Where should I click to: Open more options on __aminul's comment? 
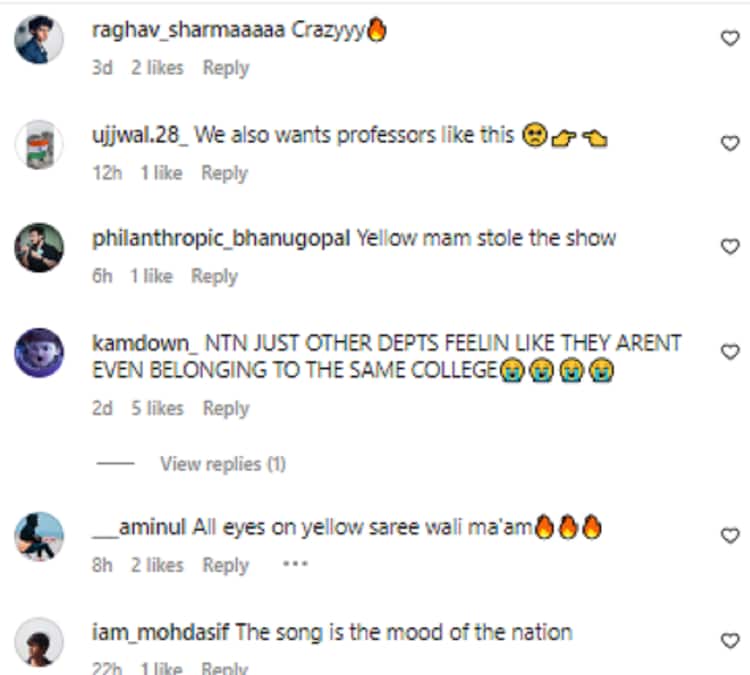coord(295,564)
